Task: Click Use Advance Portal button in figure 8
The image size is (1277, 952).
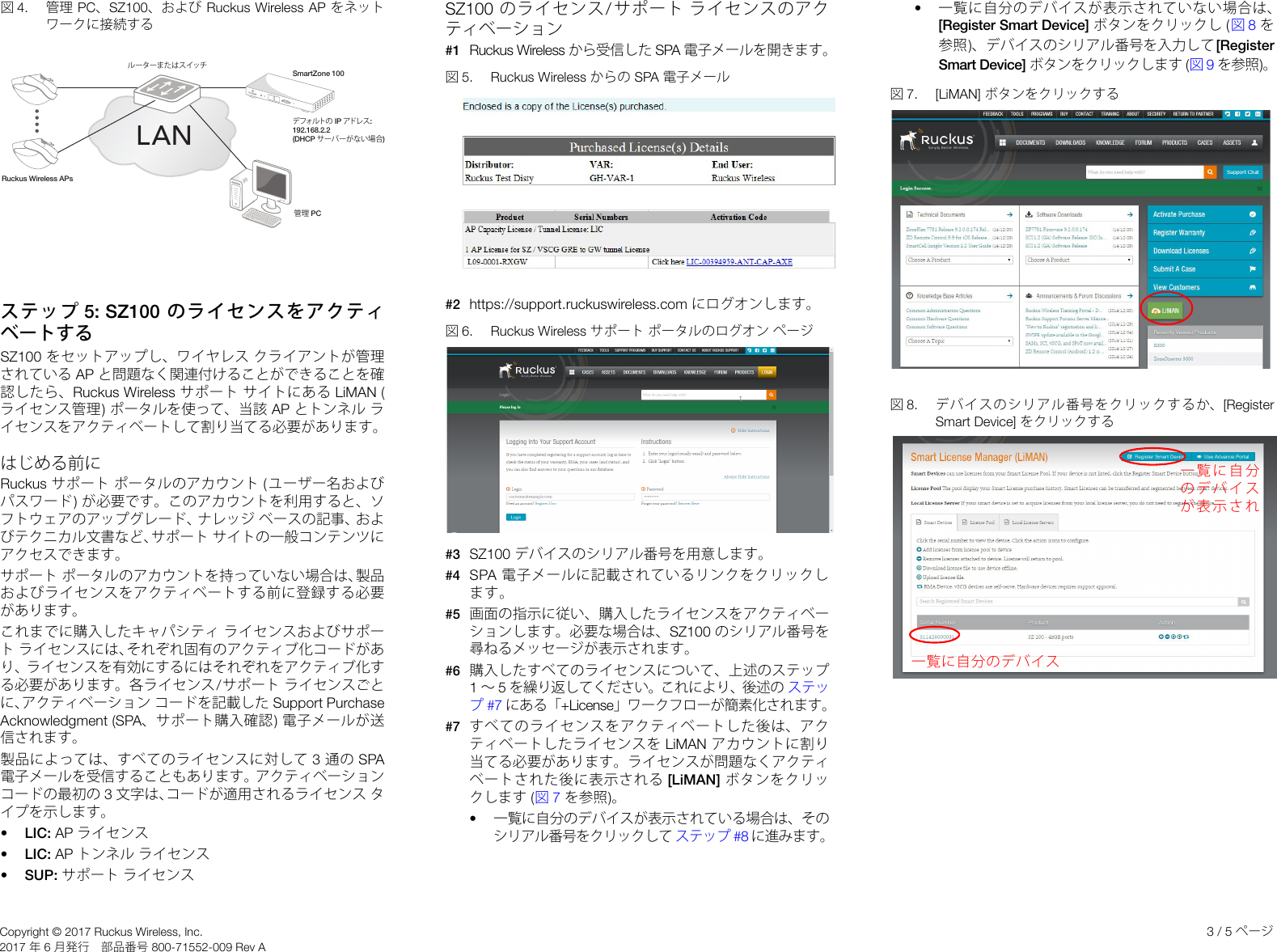Action: click(1223, 457)
